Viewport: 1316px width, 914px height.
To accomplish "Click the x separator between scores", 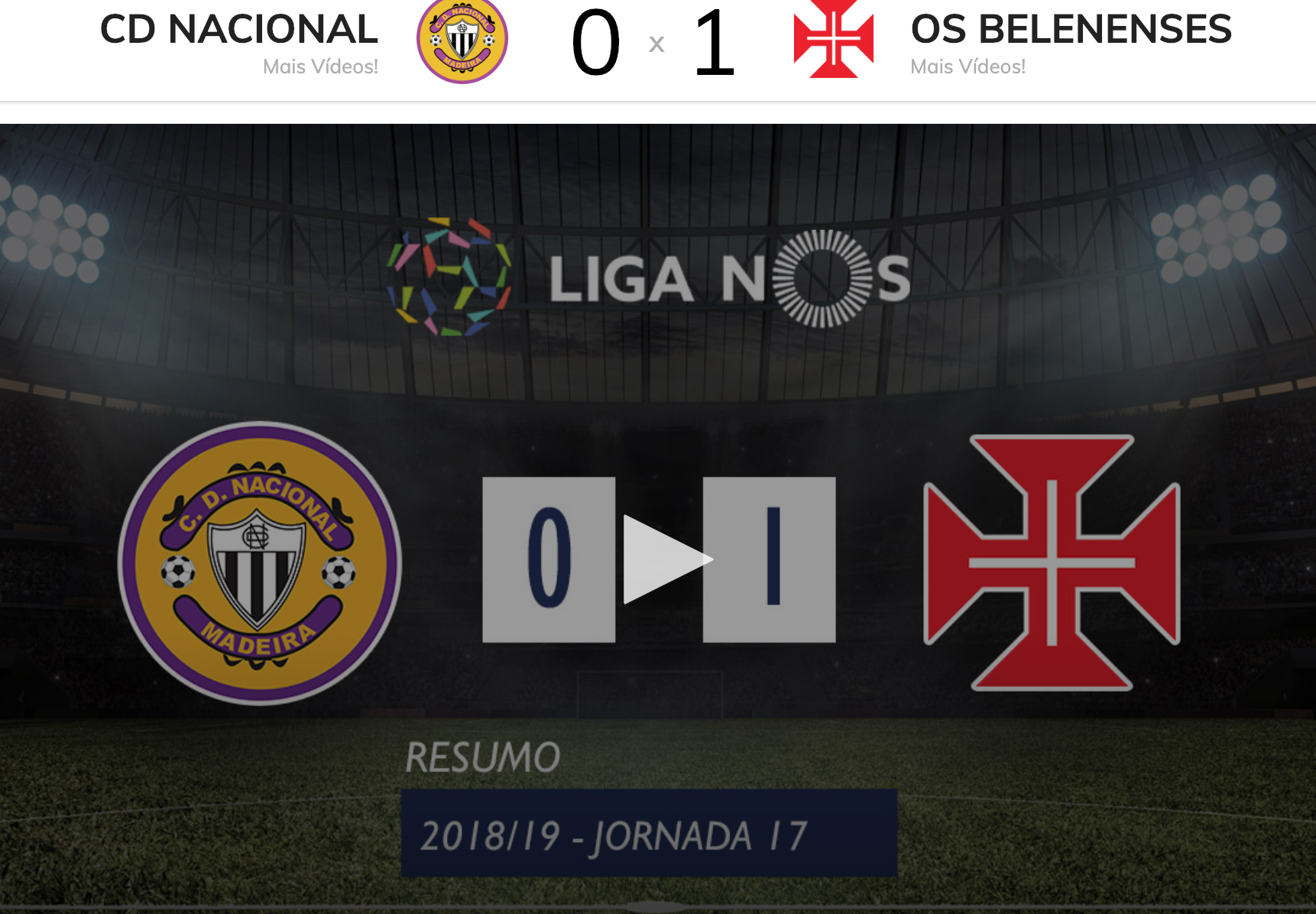I will pos(656,44).
